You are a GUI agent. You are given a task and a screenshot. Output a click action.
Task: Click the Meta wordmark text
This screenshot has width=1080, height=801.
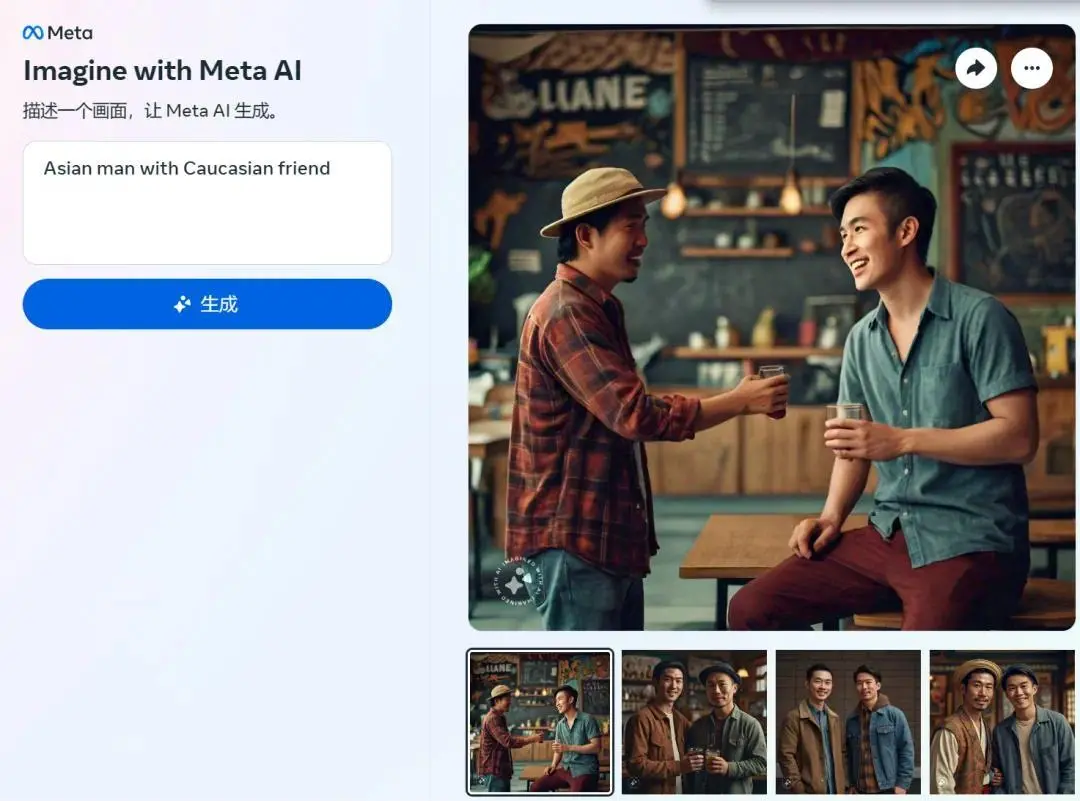(70, 33)
